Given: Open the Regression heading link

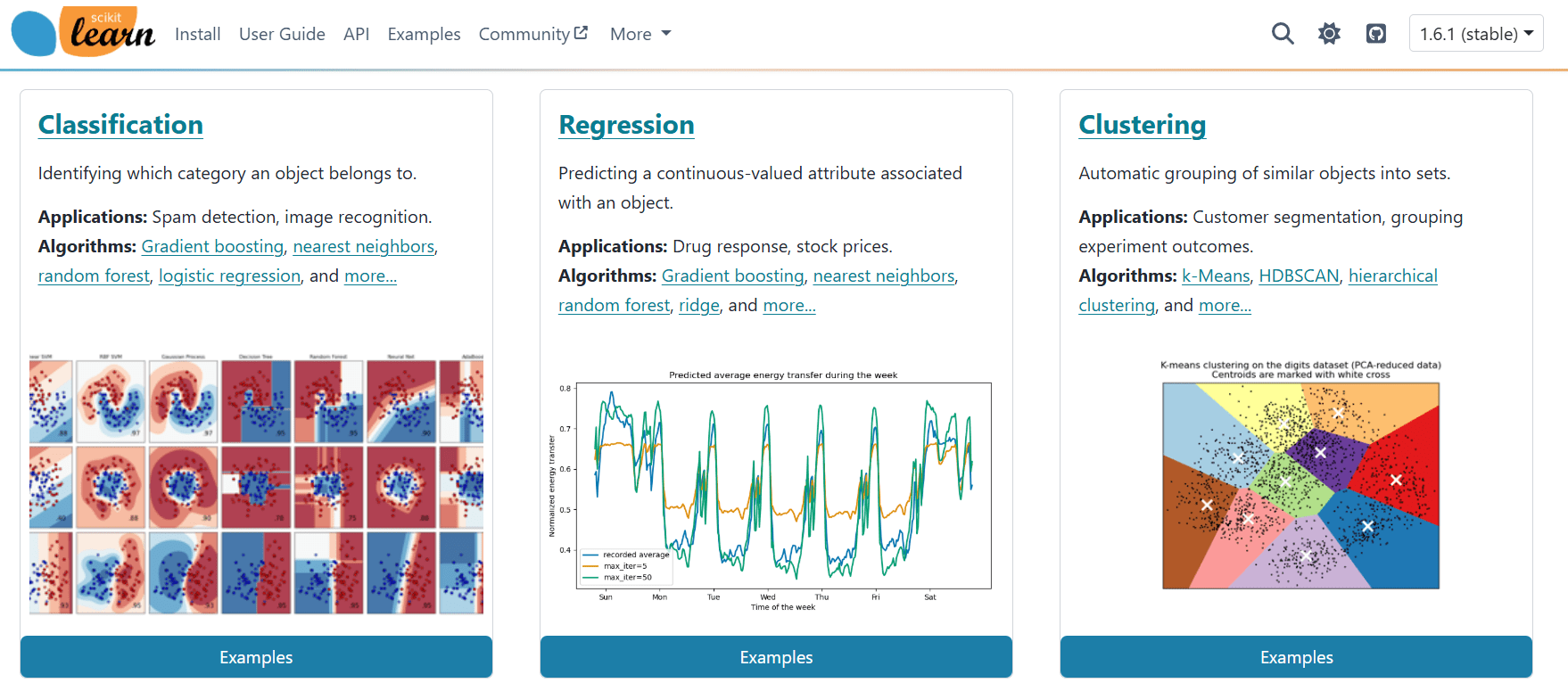Looking at the screenshot, I should tap(626, 125).
